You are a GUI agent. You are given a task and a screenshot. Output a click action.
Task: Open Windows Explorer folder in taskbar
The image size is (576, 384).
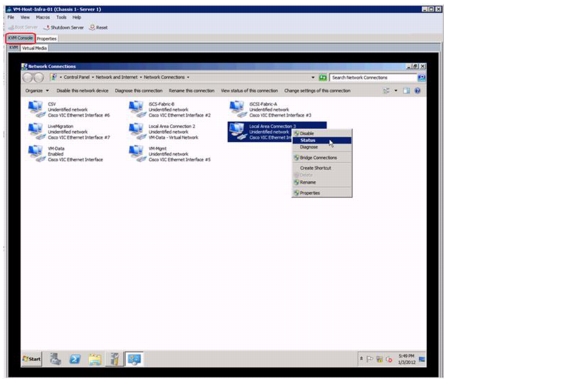coord(95,359)
